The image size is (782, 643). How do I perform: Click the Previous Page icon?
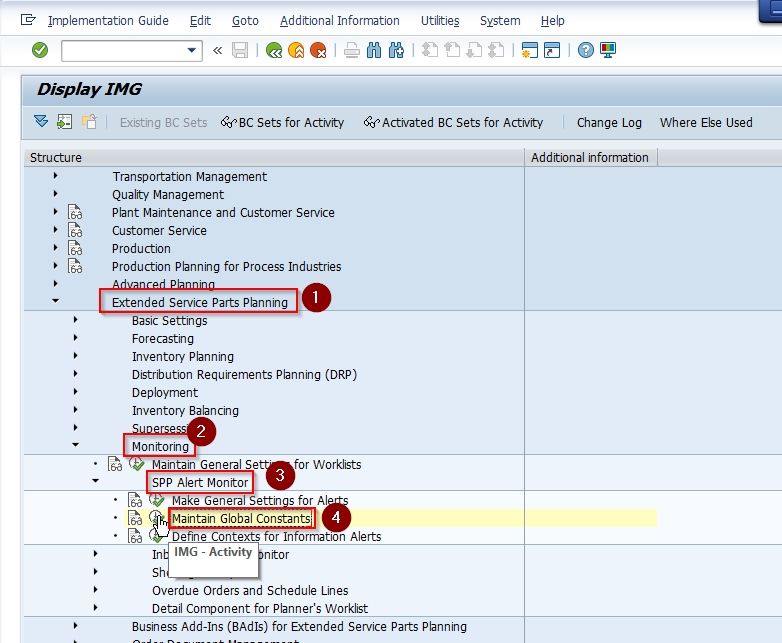point(452,50)
